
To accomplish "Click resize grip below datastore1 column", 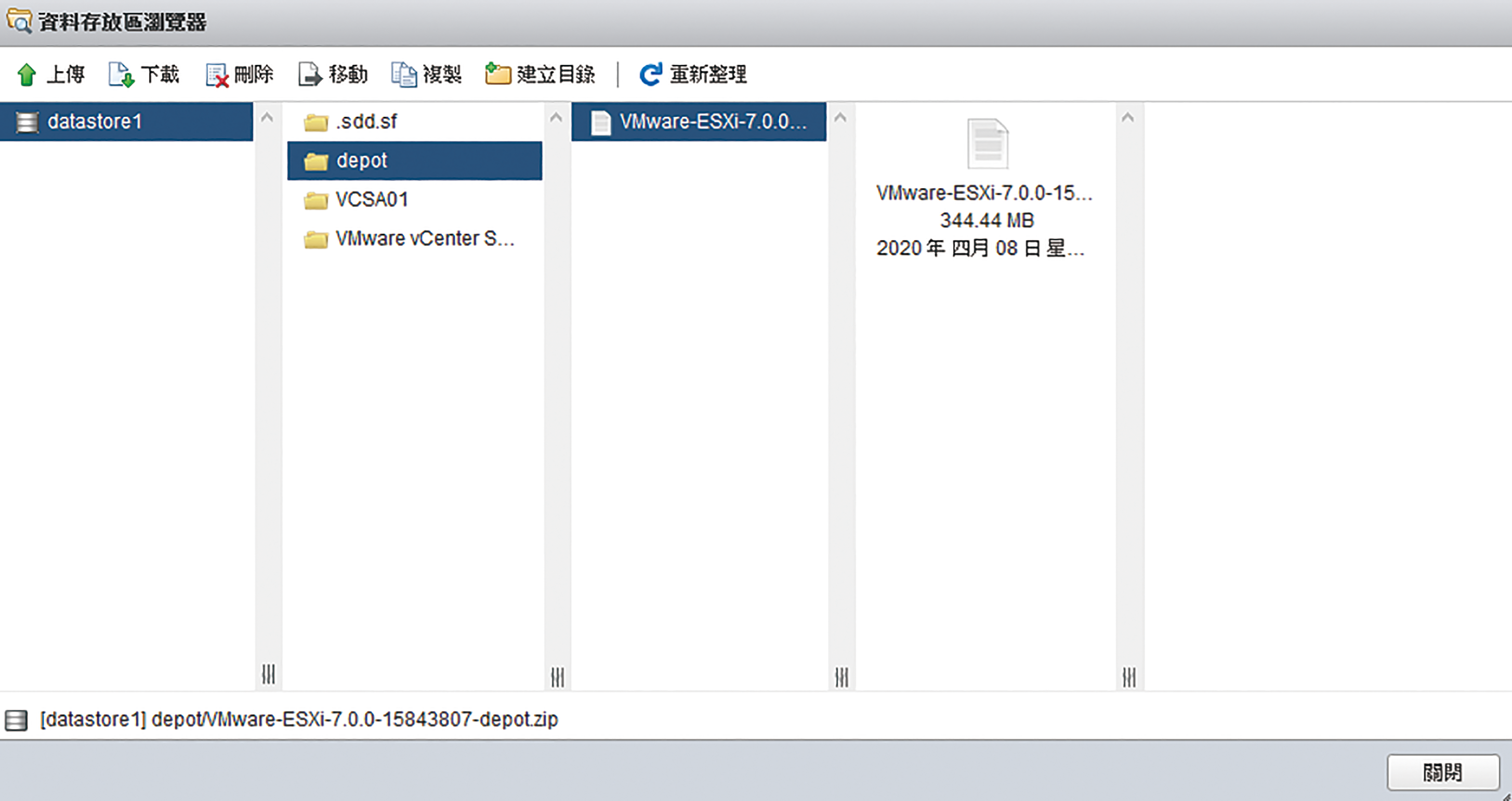I will coord(268,674).
